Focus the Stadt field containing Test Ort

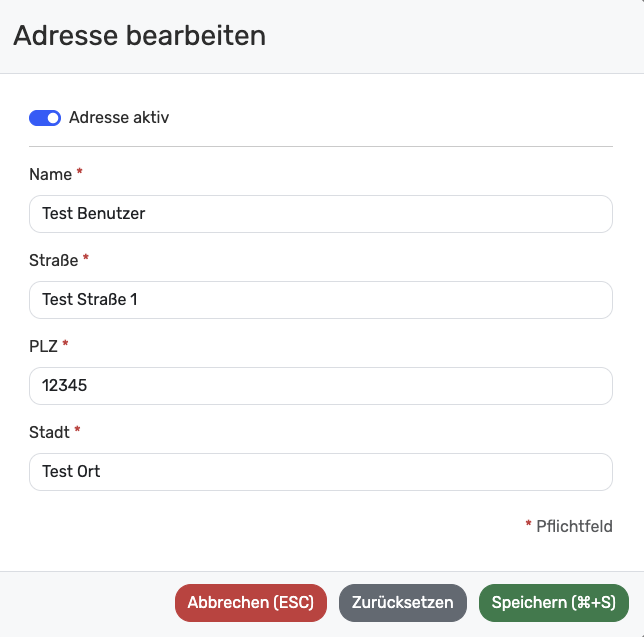(320, 472)
